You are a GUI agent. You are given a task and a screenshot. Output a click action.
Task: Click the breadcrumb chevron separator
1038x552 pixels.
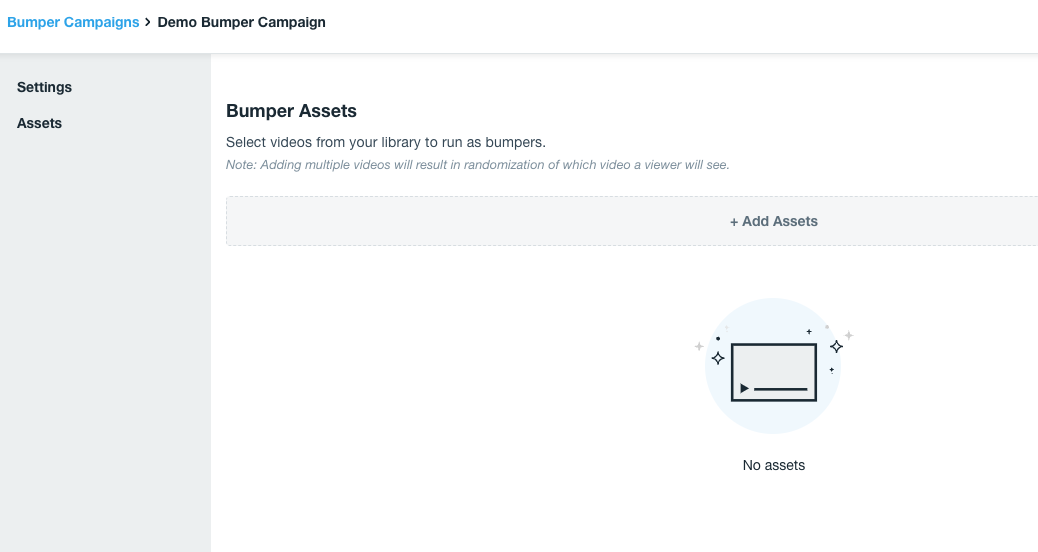(148, 22)
